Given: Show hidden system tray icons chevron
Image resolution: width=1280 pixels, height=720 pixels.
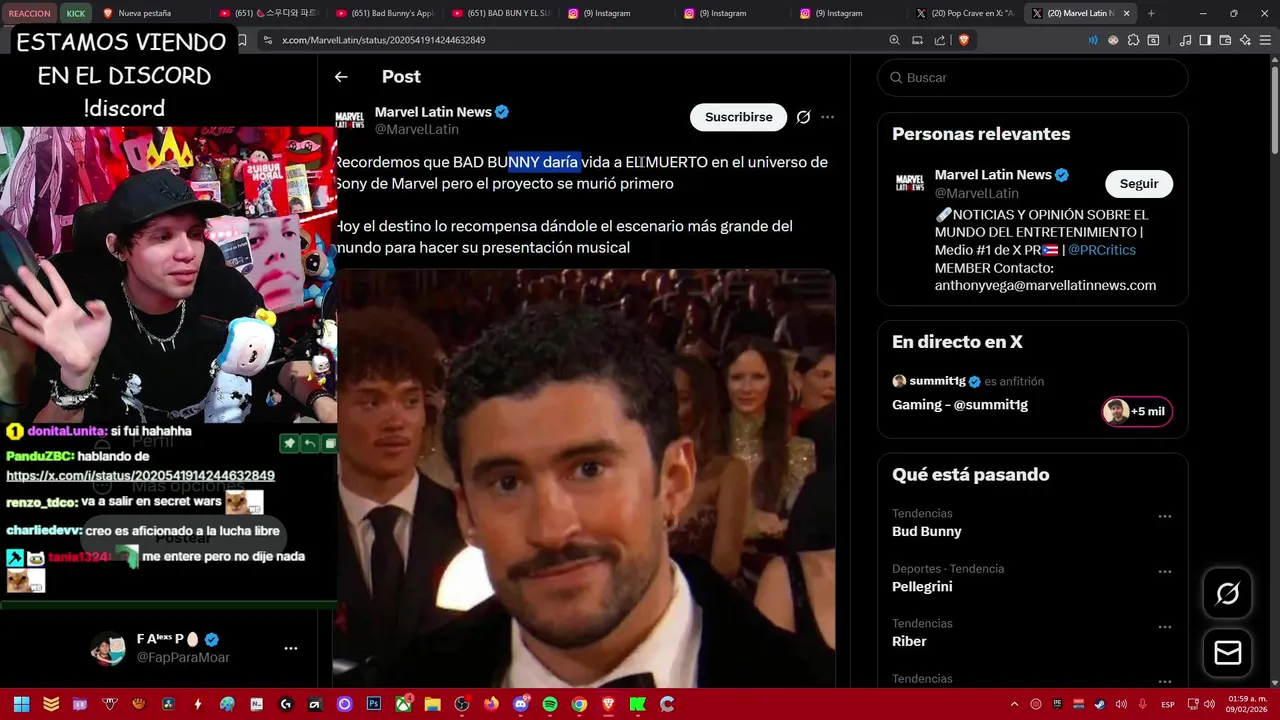Looking at the screenshot, I should 1014,704.
